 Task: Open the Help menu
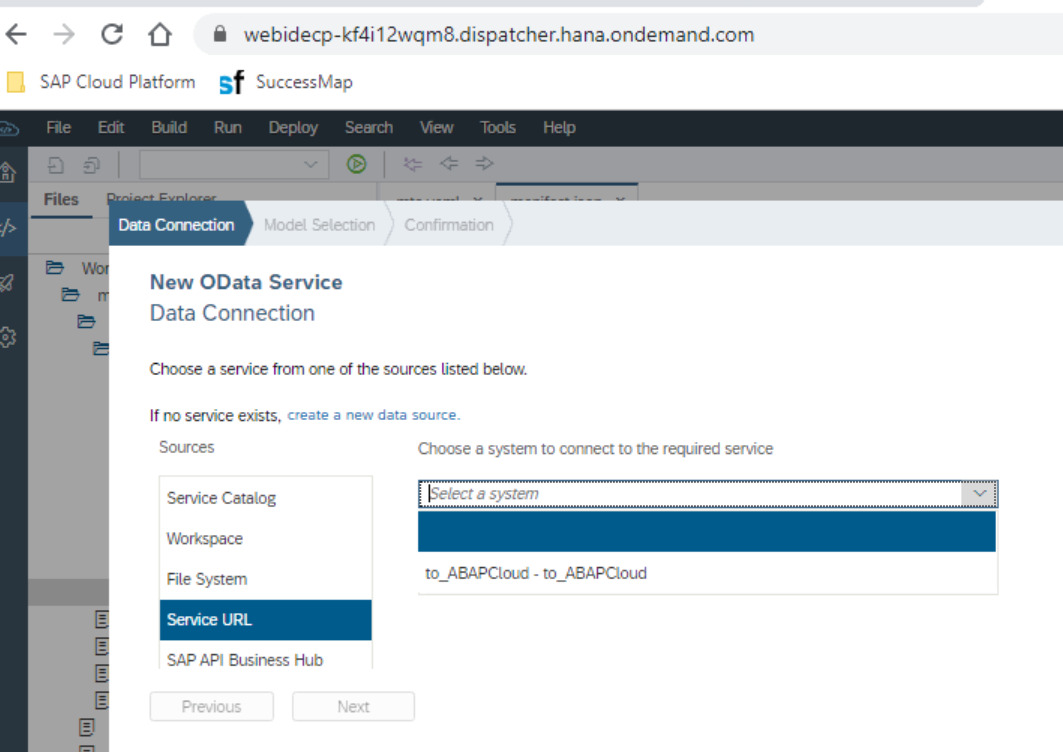(x=559, y=127)
